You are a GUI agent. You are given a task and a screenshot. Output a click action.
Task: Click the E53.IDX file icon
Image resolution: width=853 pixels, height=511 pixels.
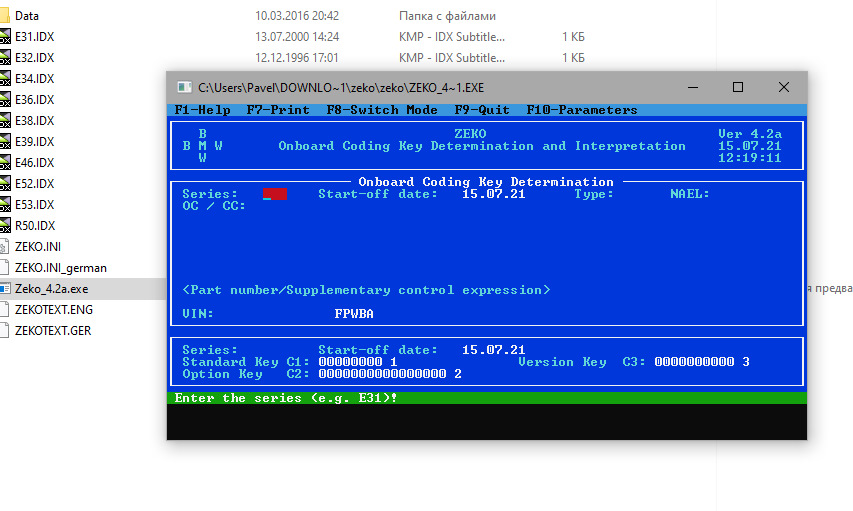(x=4, y=205)
